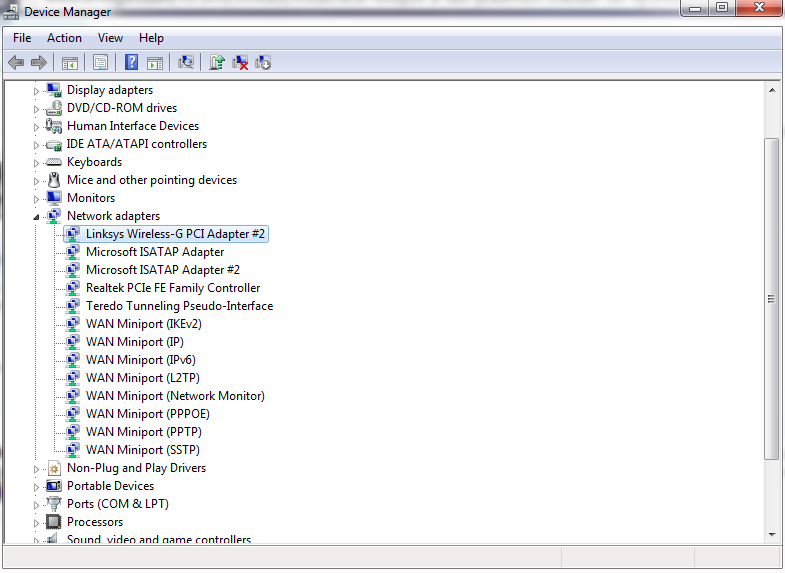Select WAN Miniport (PPTP)
The image size is (785, 573).
(x=144, y=432)
